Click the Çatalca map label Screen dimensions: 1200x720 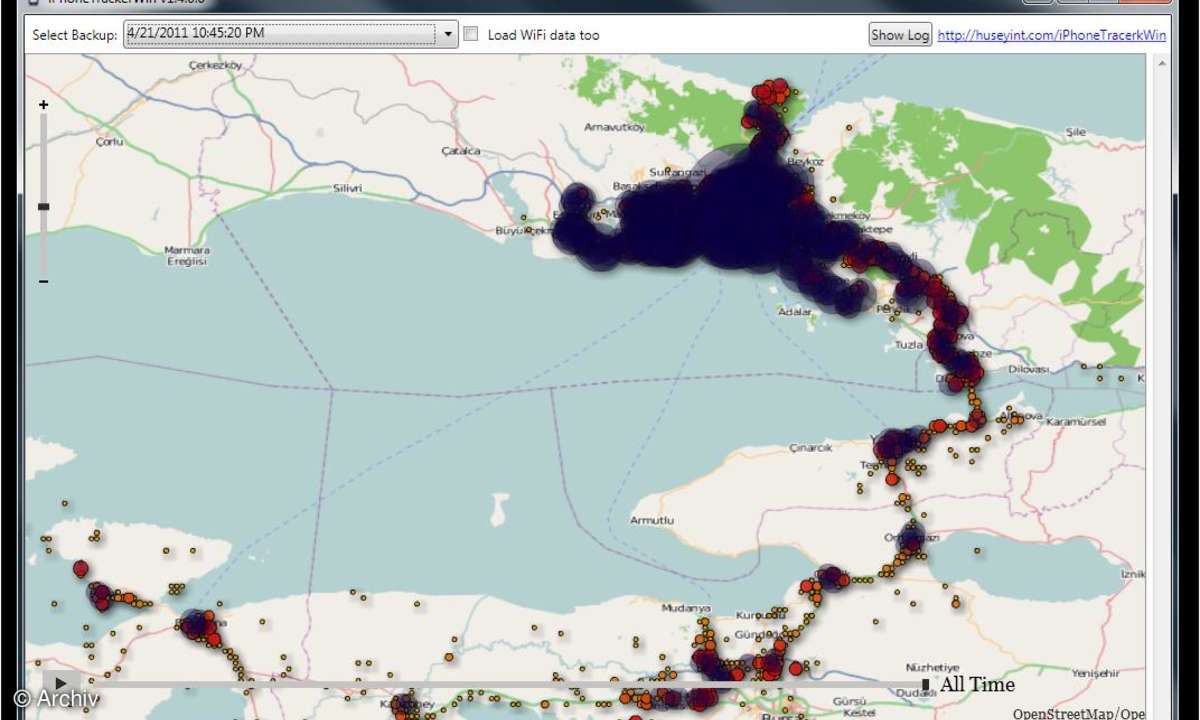pyautogui.click(x=461, y=151)
